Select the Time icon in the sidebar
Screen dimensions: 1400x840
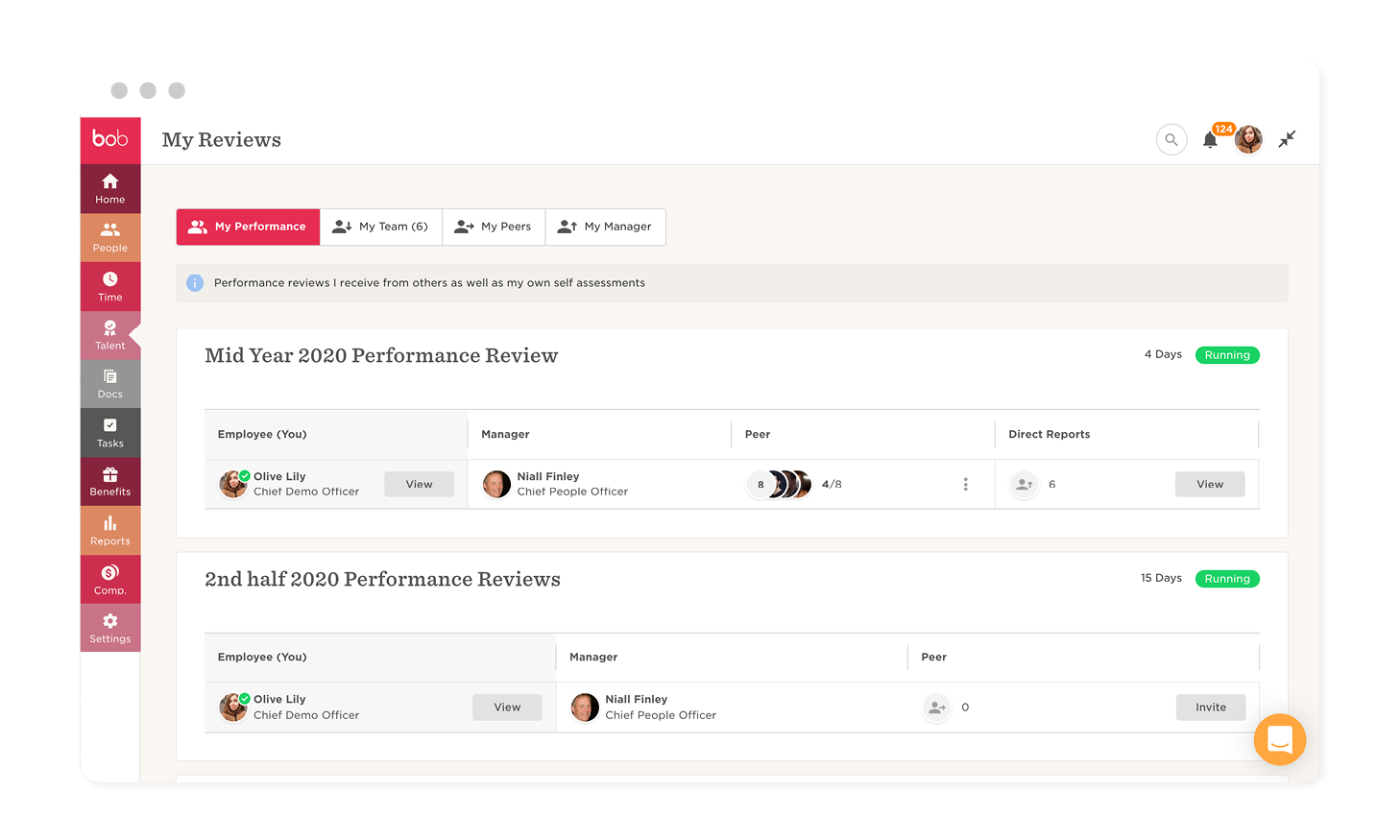click(109, 286)
